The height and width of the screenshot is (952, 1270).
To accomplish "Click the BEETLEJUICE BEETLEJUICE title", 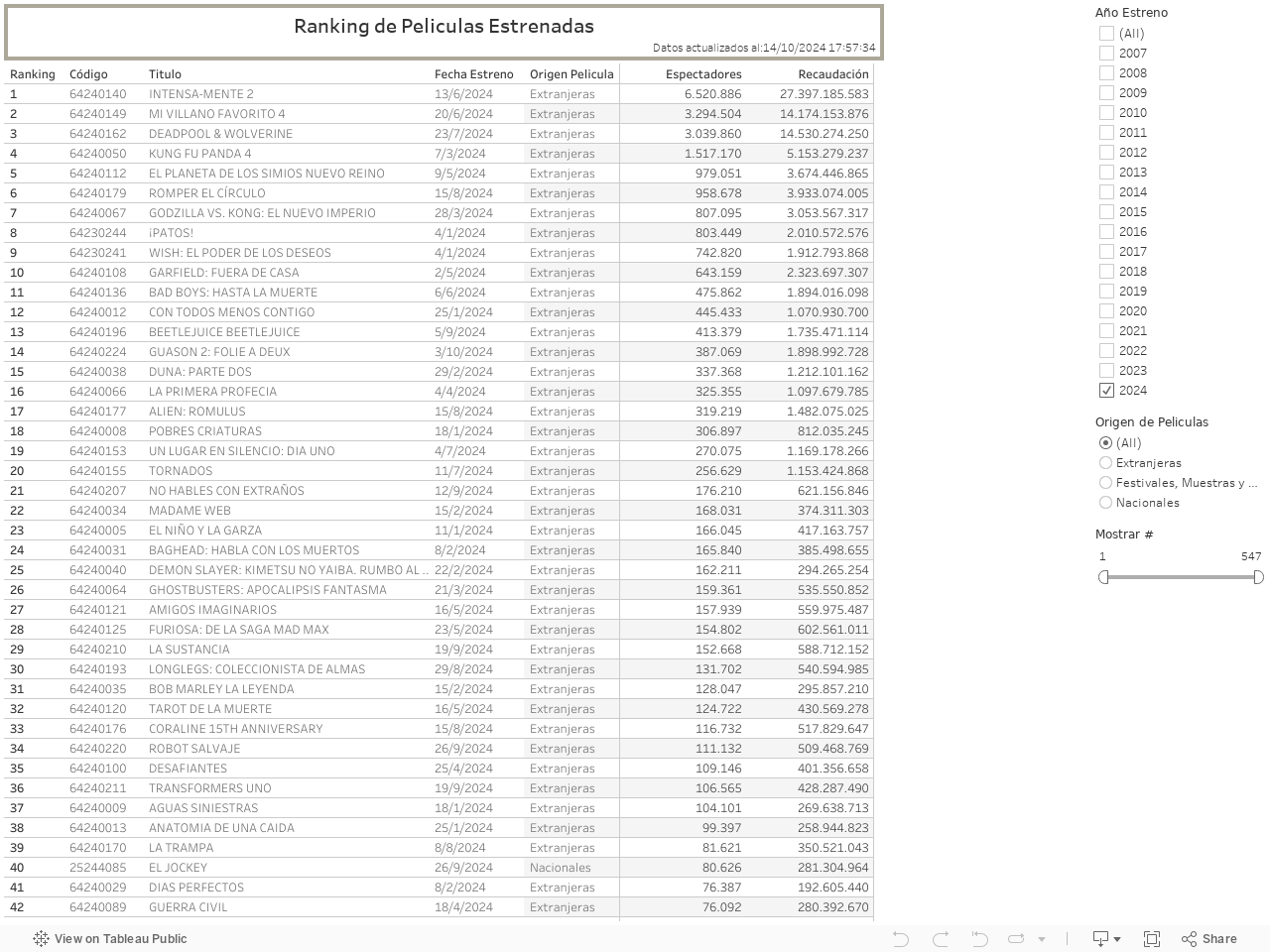I will click(x=224, y=332).
